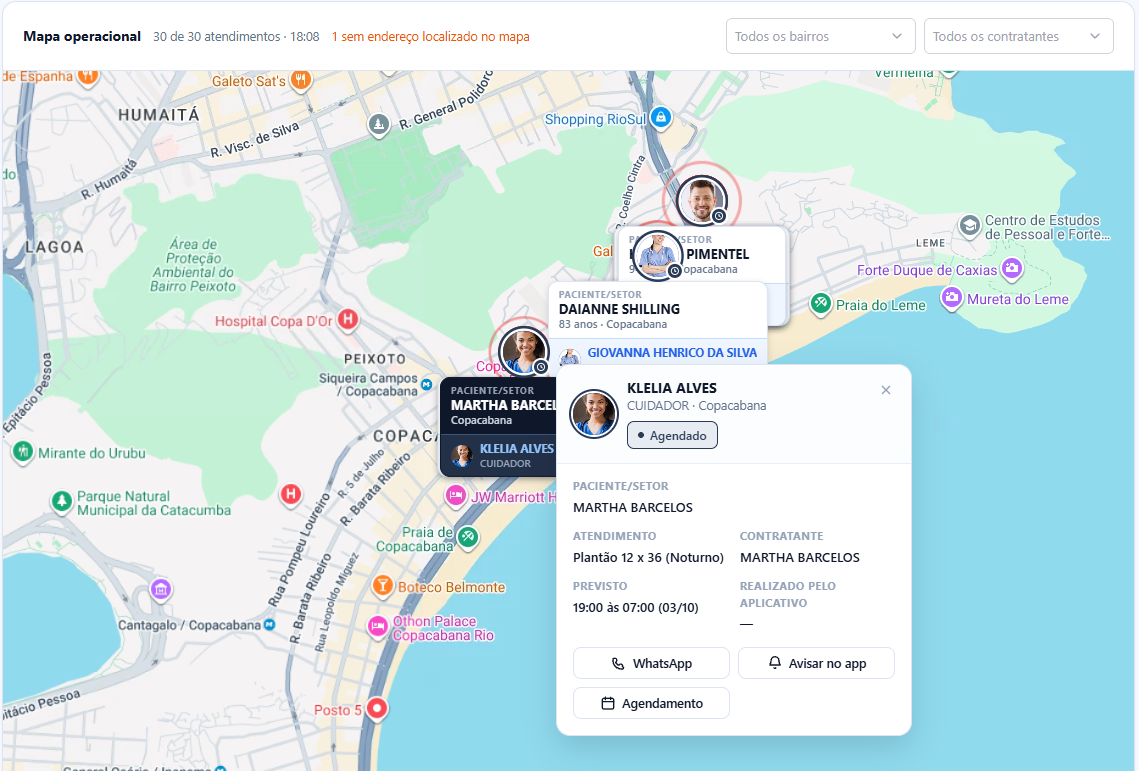Click the '83 anos · Copacabana' text
This screenshot has width=1139, height=771.
pos(612,324)
